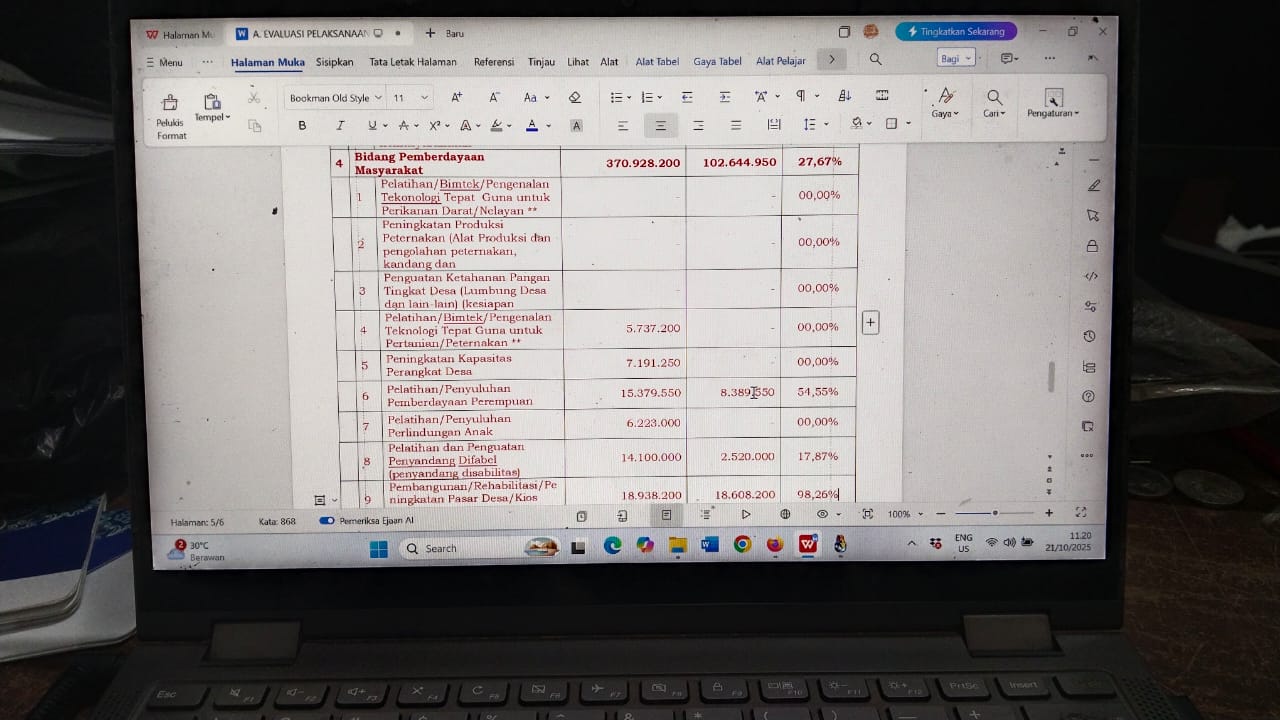Click the bulleted list icon
The width and height of the screenshot is (1280, 720).
pyautogui.click(x=616, y=98)
